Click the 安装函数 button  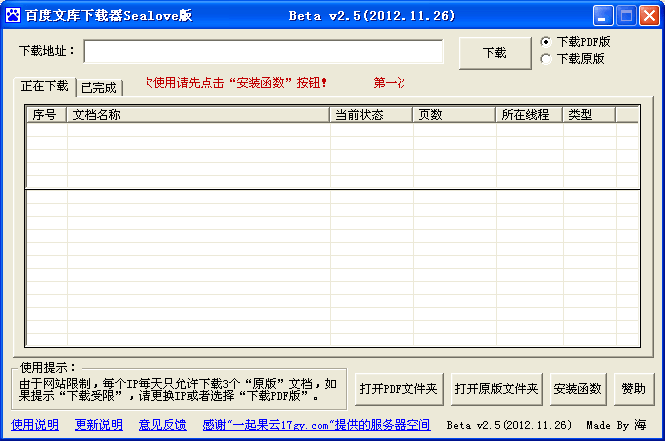pyautogui.click(x=578, y=388)
